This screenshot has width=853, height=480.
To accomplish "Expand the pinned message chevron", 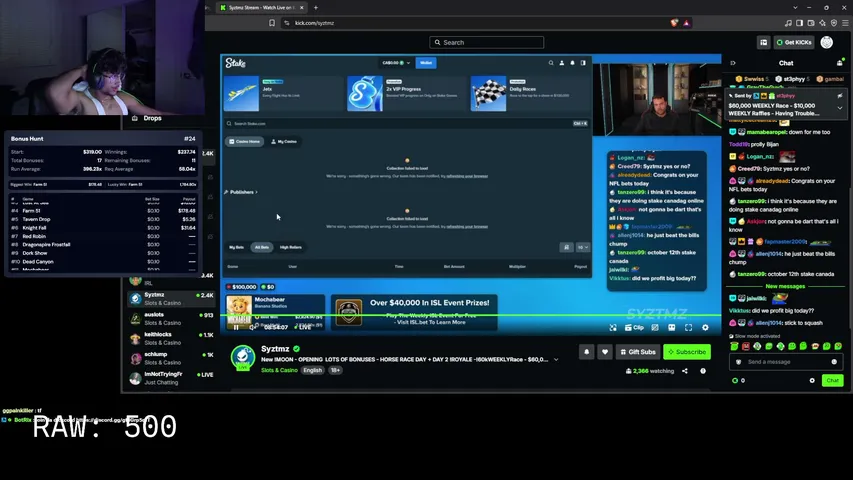I will pyautogui.click(x=840, y=108).
